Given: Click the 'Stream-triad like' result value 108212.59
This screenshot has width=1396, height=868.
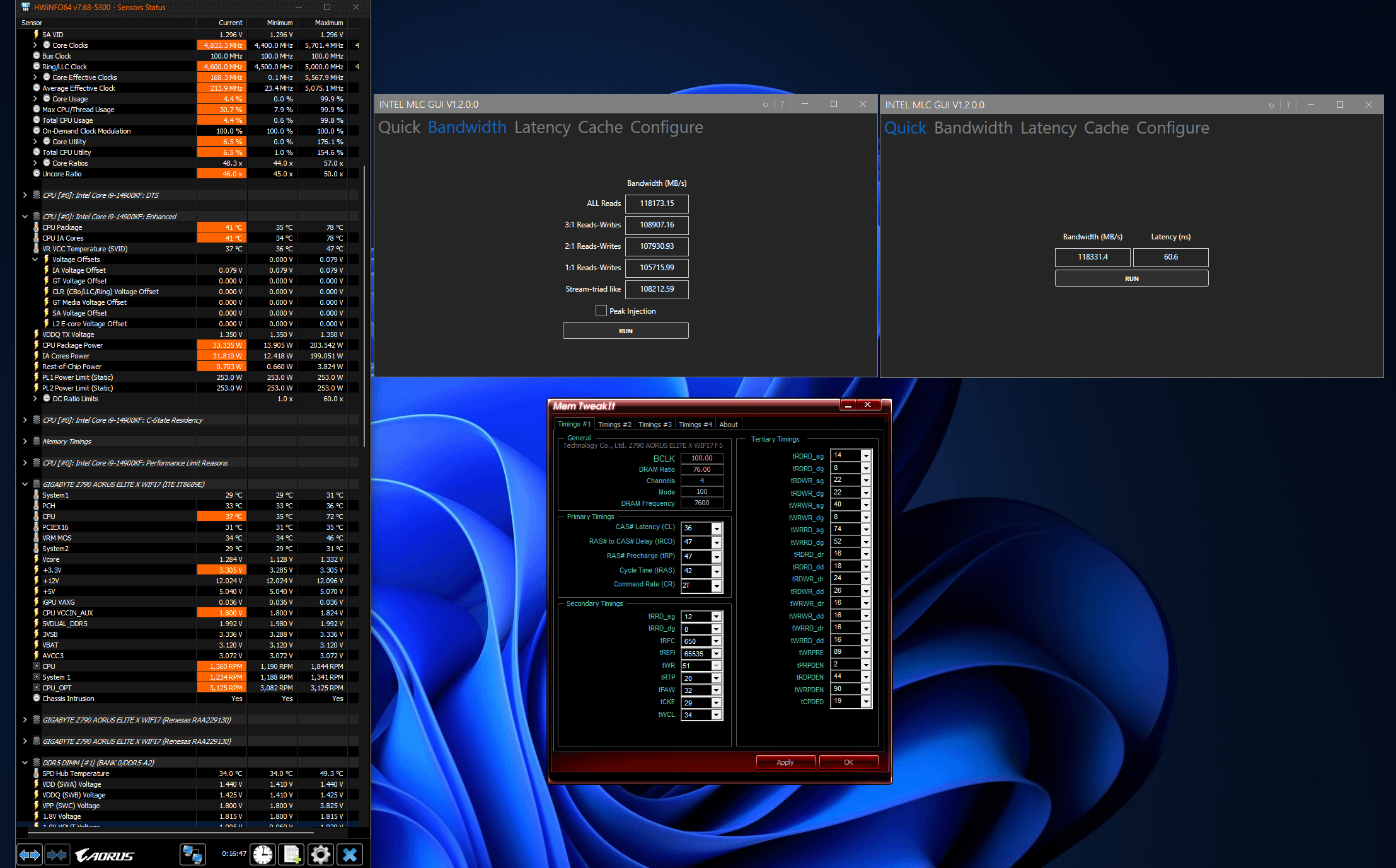Looking at the screenshot, I should point(657,289).
